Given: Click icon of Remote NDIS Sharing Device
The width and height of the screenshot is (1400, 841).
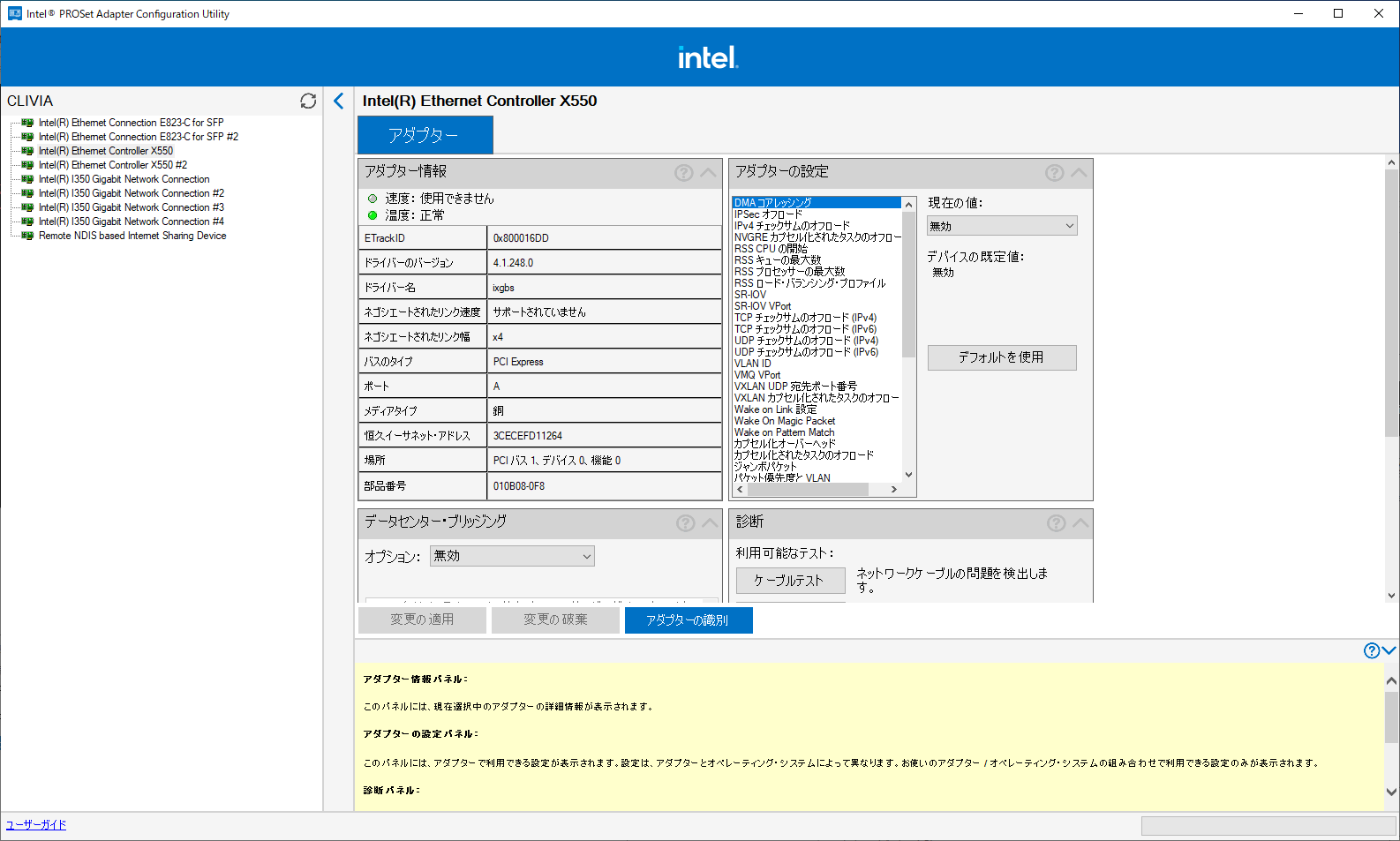Looking at the screenshot, I should pyautogui.click(x=27, y=236).
